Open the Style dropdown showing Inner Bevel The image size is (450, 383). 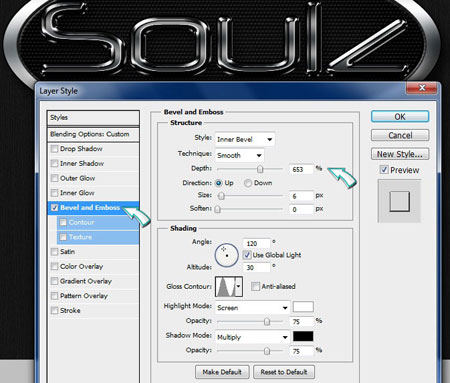[x=245, y=139]
